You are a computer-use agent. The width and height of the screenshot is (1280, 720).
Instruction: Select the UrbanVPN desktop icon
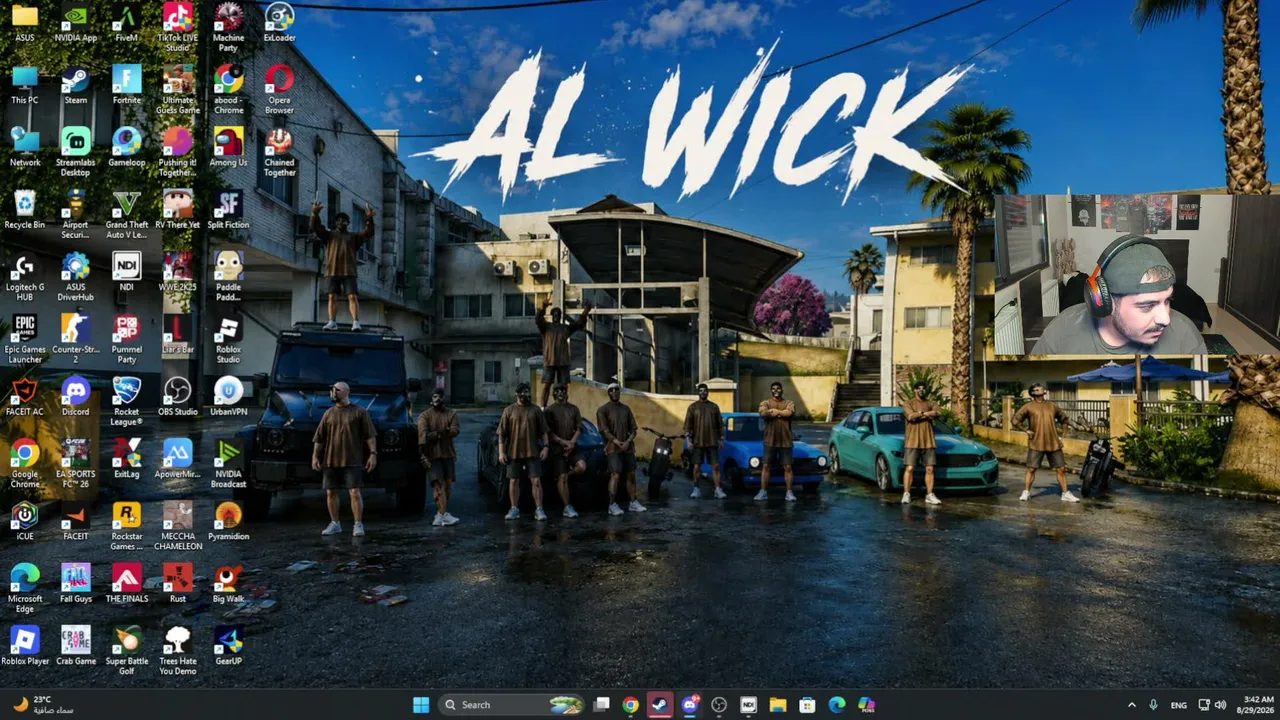(229, 396)
